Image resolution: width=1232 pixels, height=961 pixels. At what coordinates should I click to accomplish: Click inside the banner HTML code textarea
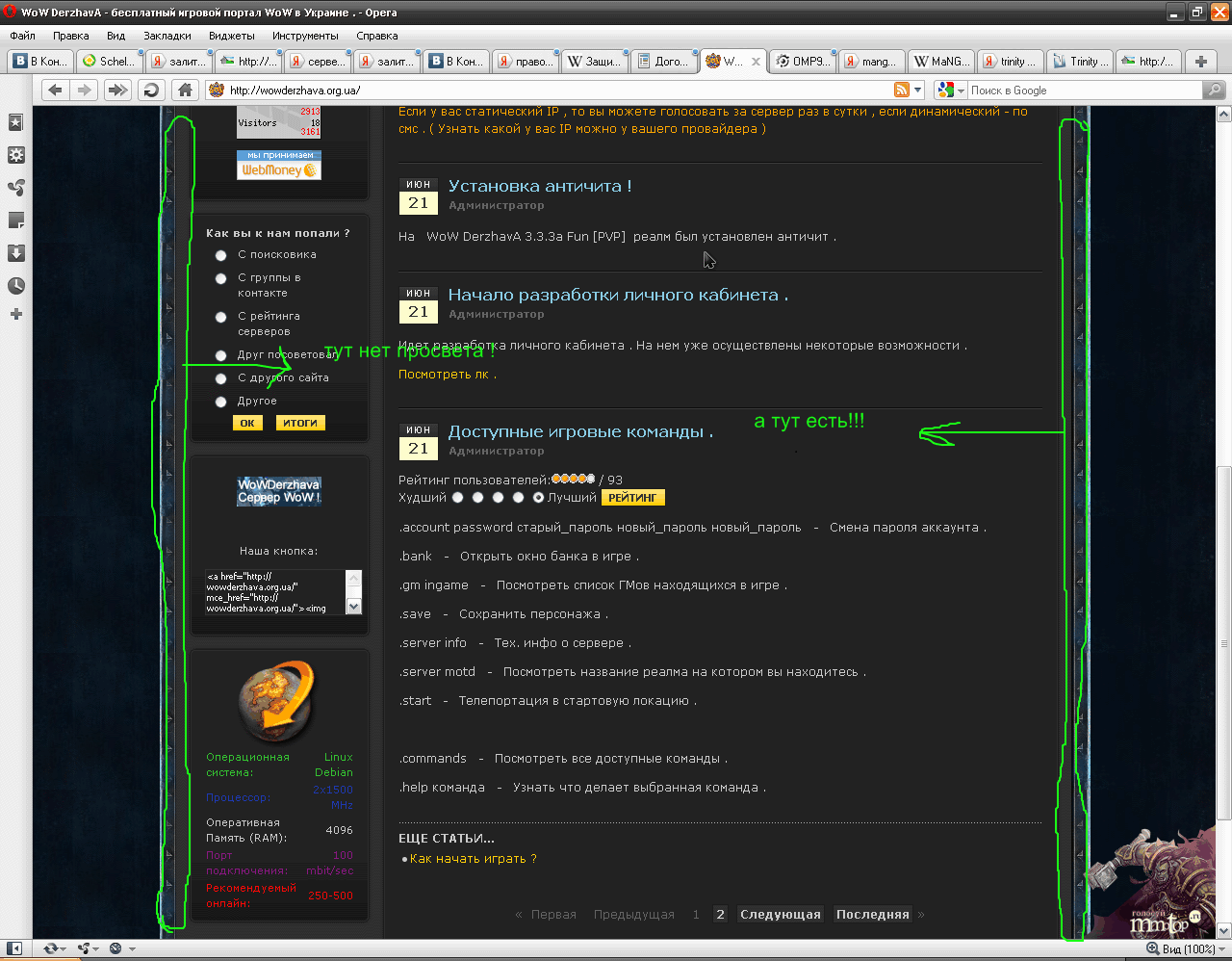click(x=275, y=592)
